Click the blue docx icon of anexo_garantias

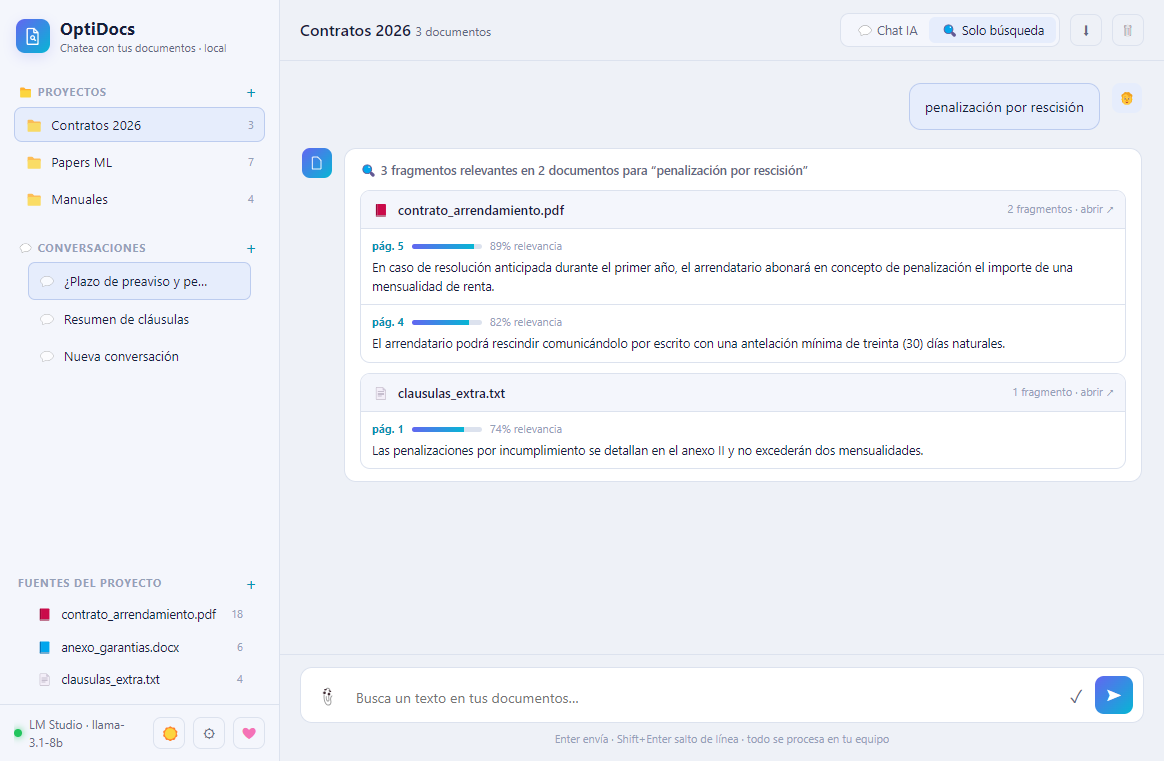pos(45,647)
